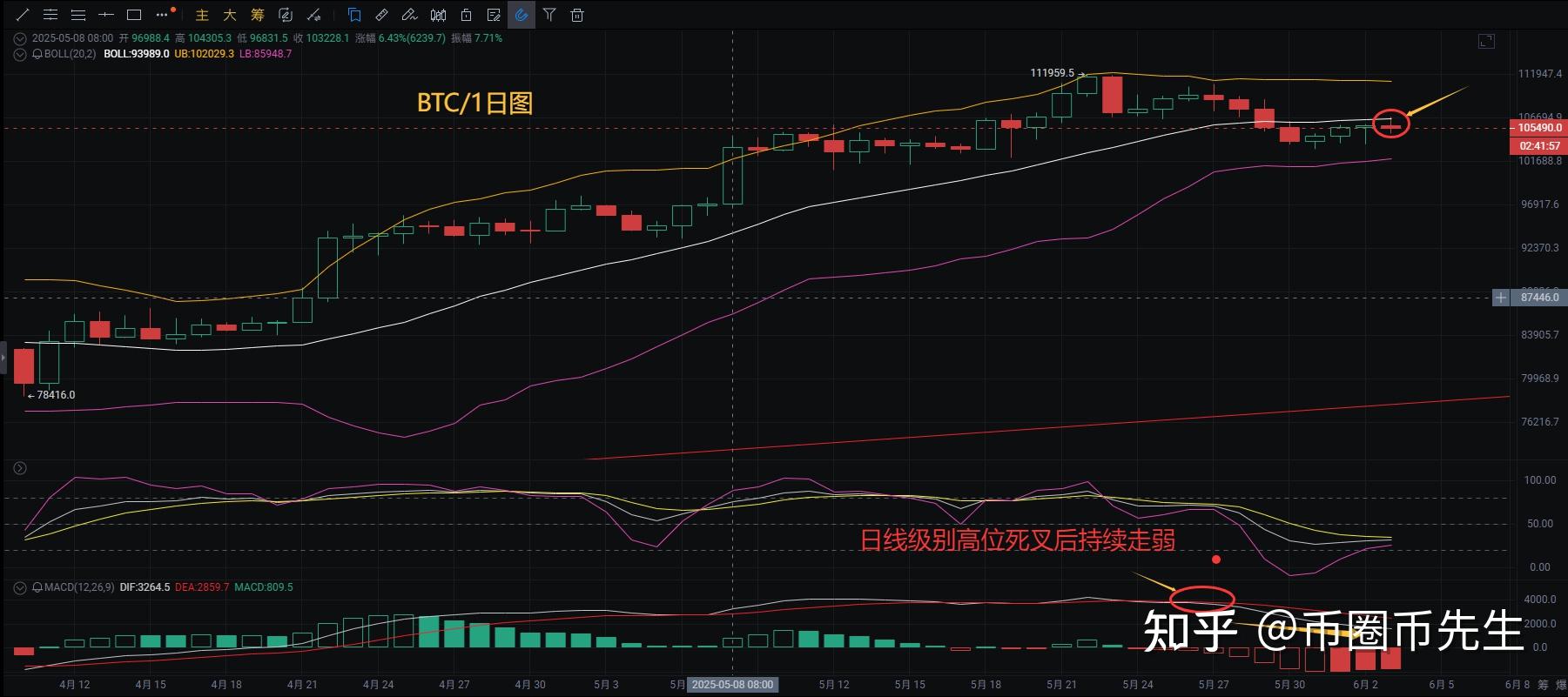Click the 5月 21 date on time axis

(x=1061, y=685)
